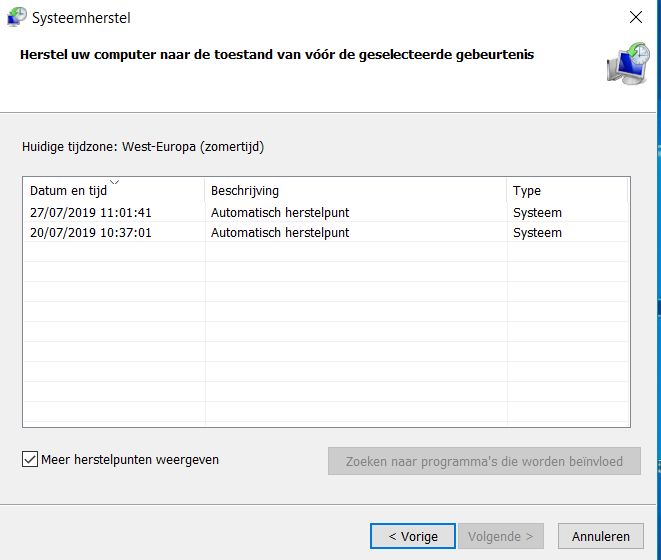Screen dimensions: 661x560
Task: Sort list by Beschrijving column header
Action: click(245, 191)
